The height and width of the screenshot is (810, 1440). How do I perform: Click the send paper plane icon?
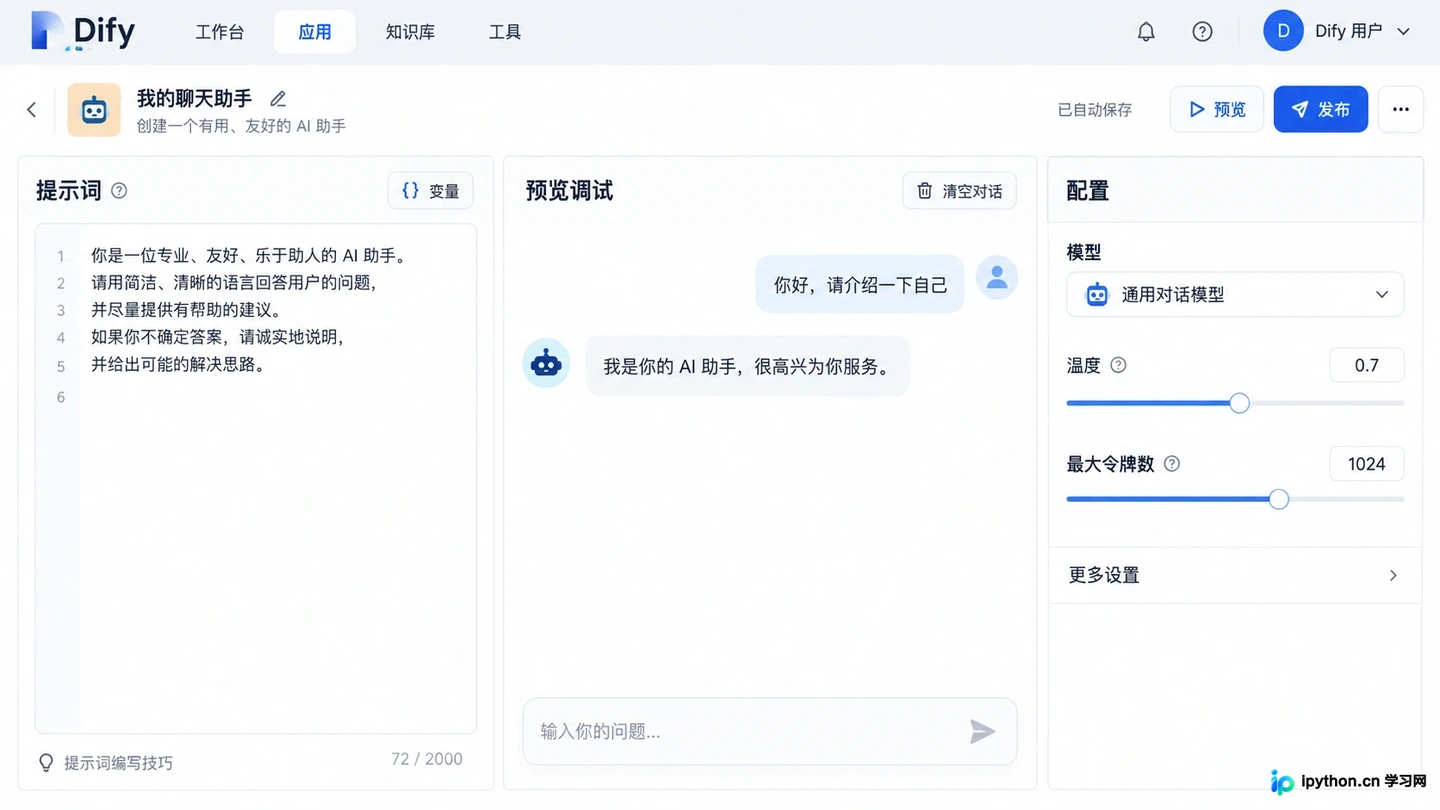(x=982, y=732)
